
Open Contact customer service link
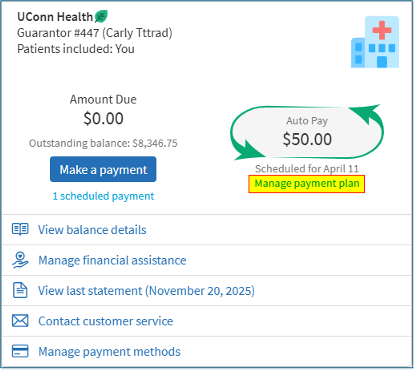106,321
